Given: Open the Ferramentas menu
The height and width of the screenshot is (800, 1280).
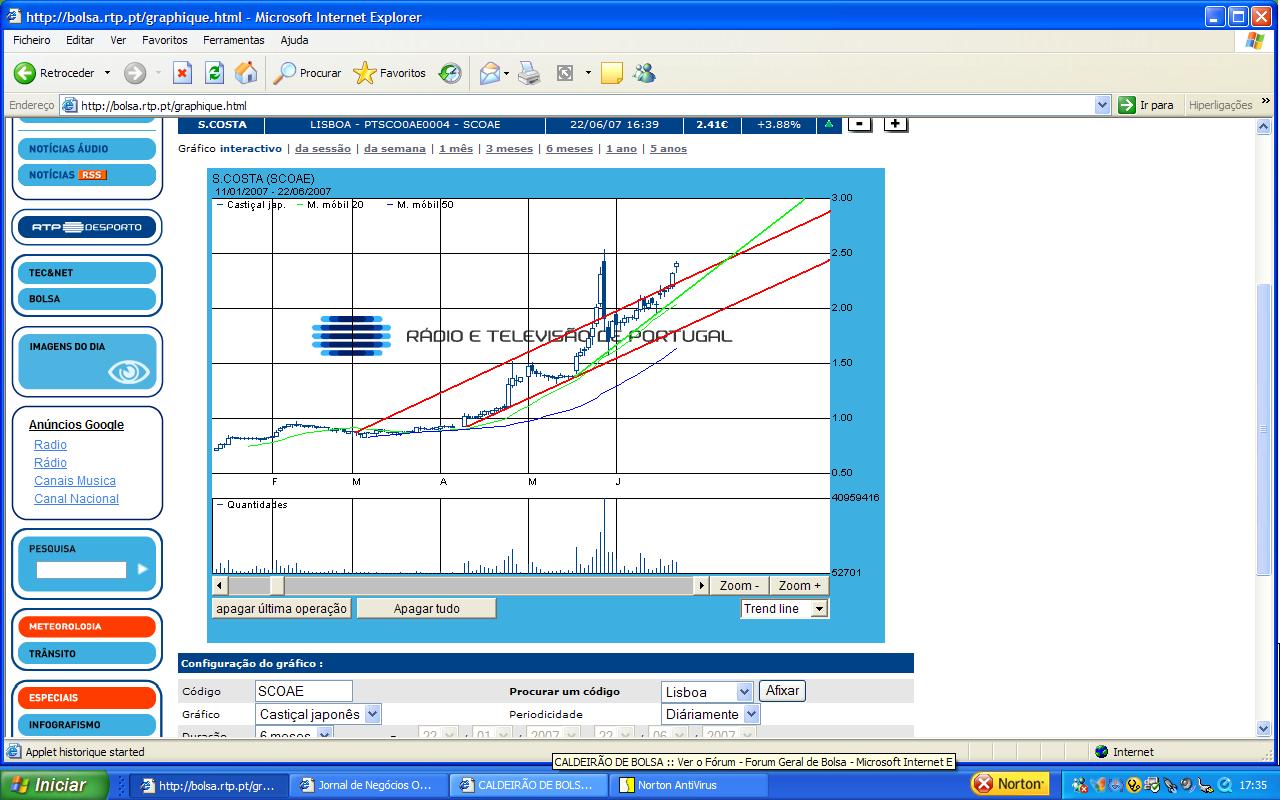Looking at the screenshot, I should [x=233, y=40].
